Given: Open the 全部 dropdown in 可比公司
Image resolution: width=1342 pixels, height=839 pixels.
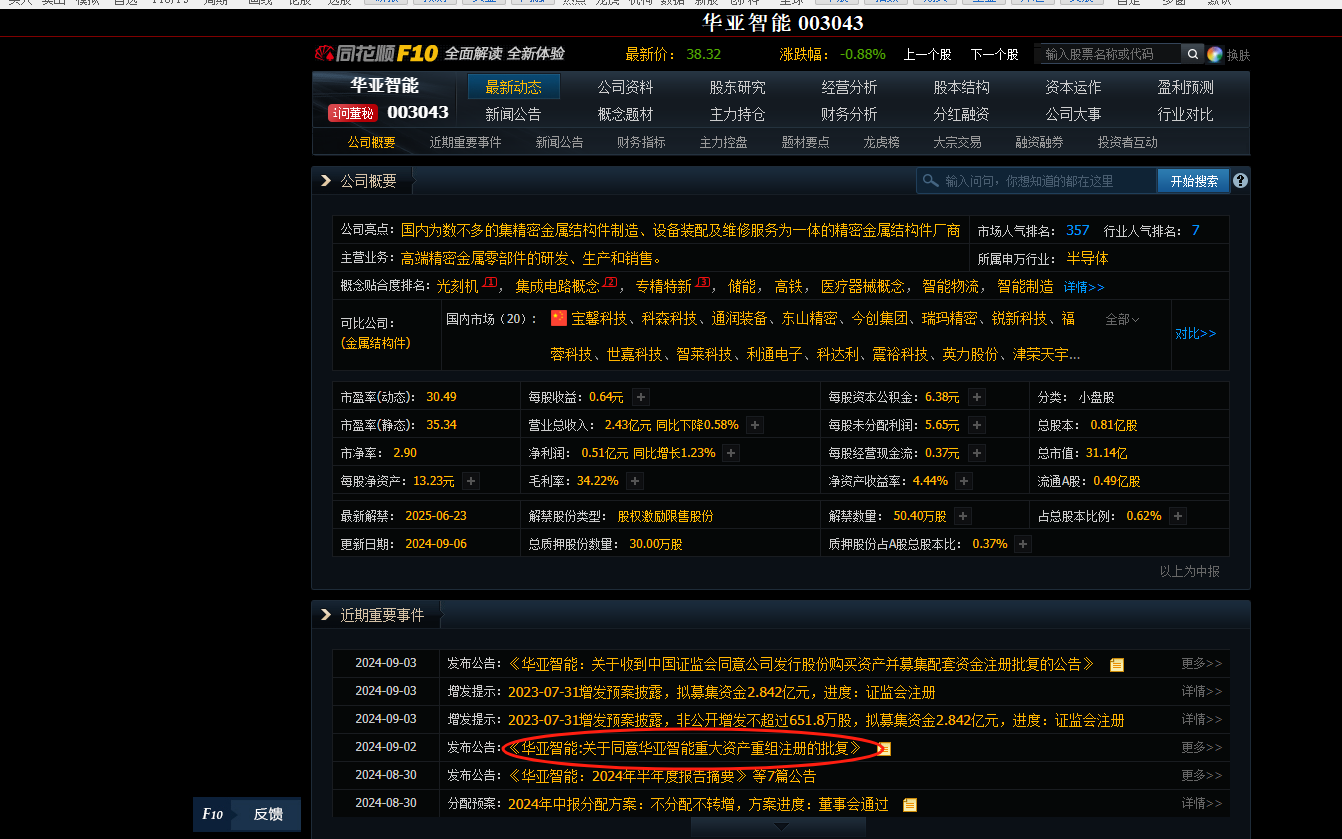Looking at the screenshot, I should 1122,319.
